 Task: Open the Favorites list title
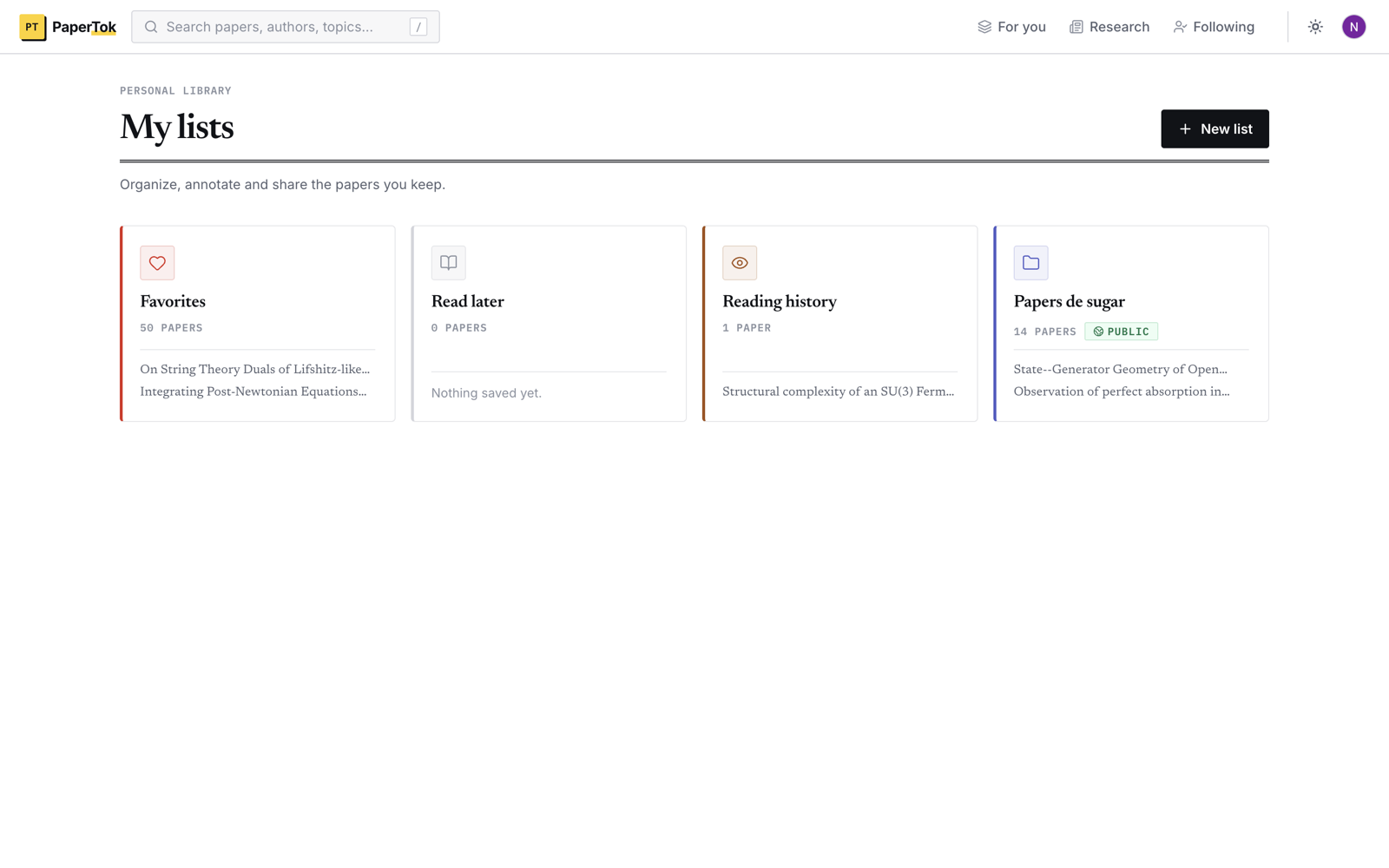click(173, 301)
